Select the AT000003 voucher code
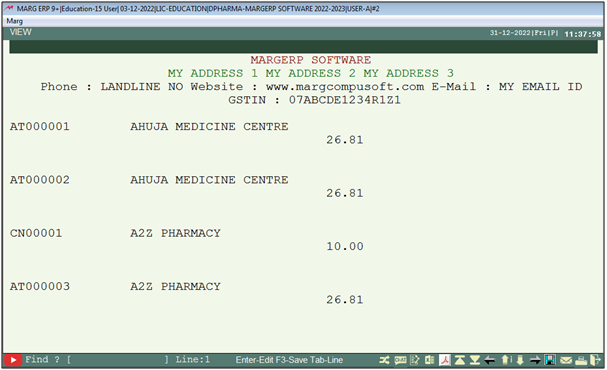This screenshot has width=607, height=370. 39,287
